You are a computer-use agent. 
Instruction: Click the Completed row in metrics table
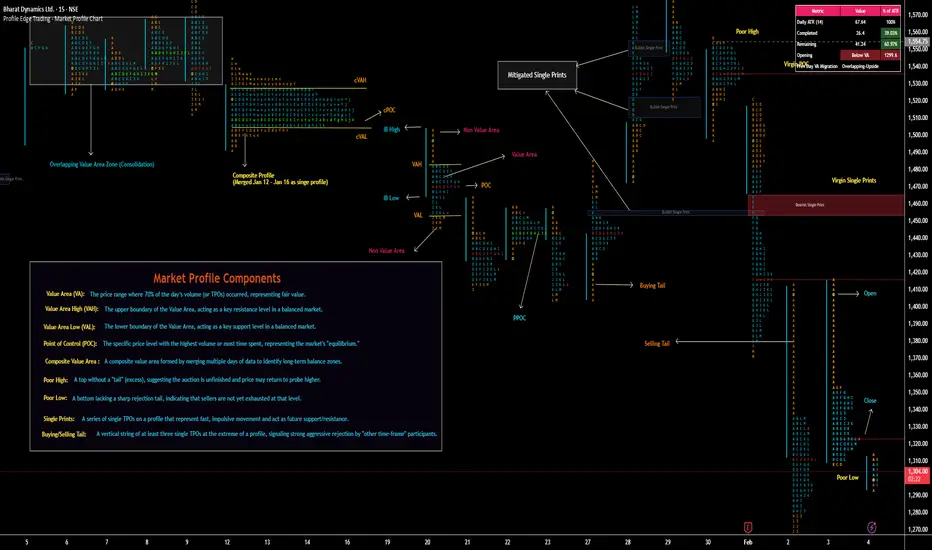click(x=848, y=33)
